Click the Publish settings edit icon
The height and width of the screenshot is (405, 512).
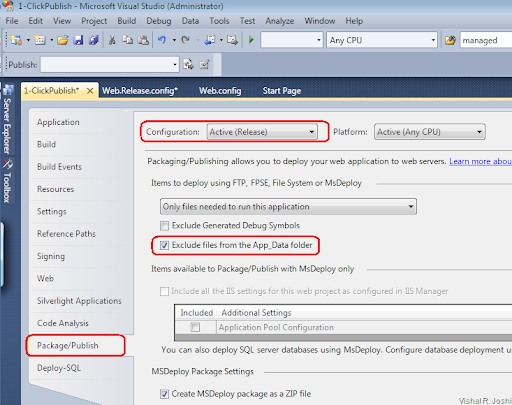coord(205,64)
